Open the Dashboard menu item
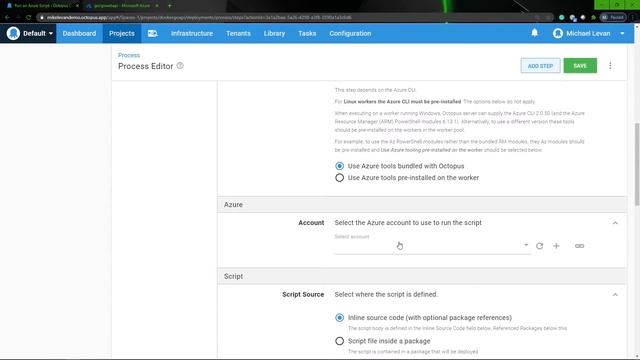The width and height of the screenshot is (640, 360). pyautogui.click(x=79, y=33)
